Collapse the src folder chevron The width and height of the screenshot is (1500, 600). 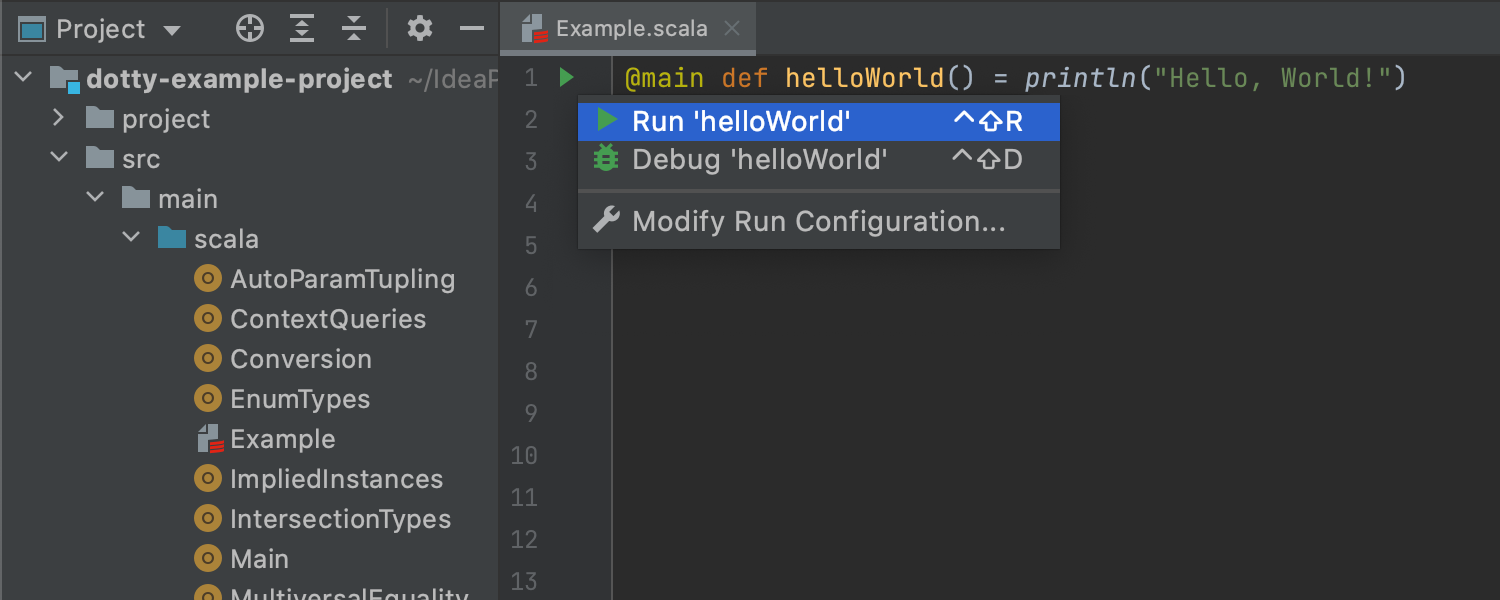coord(60,158)
